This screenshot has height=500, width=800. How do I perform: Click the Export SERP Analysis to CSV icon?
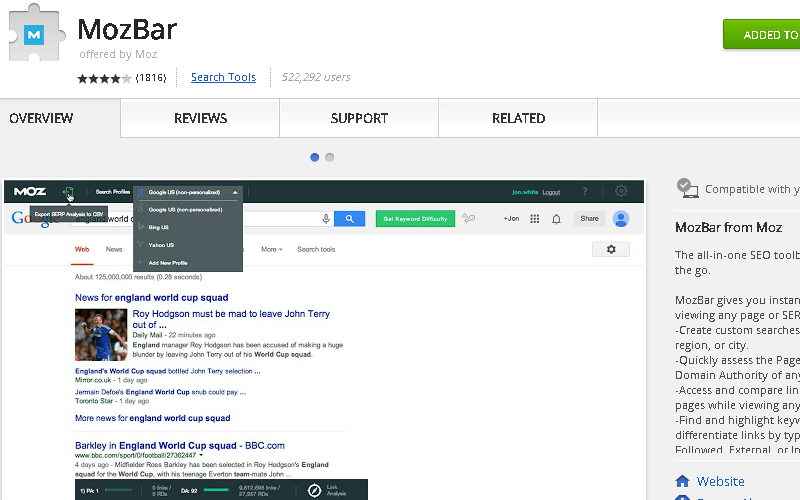tap(68, 192)
